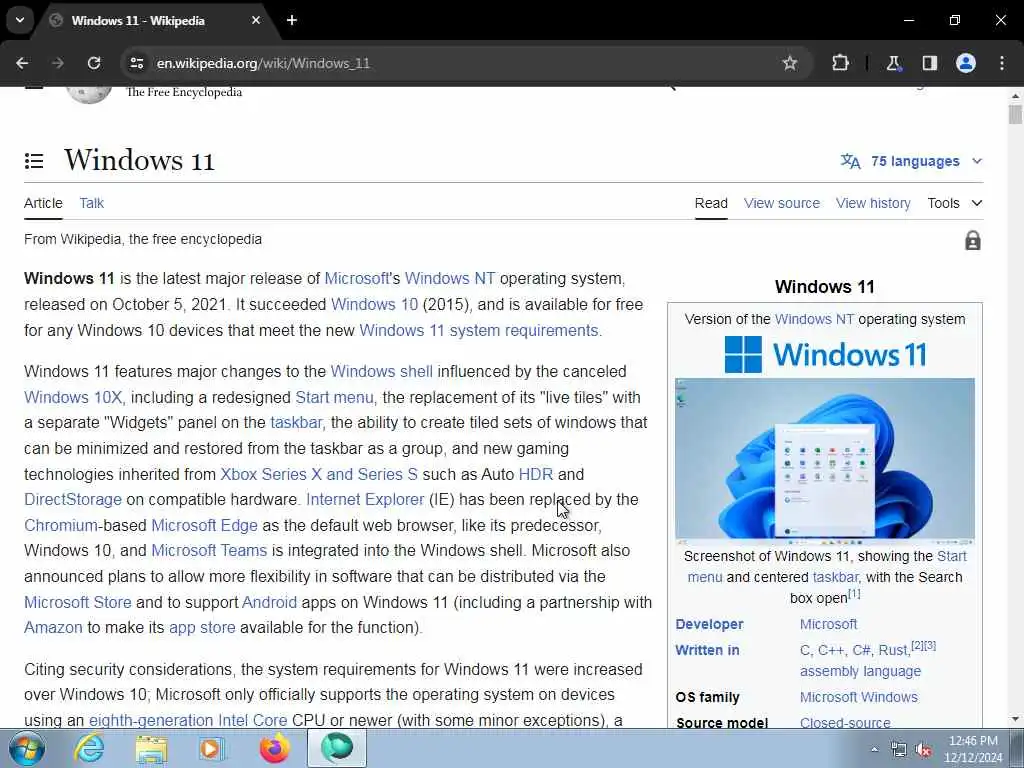This screenshot has width=1024, height=768.
Task: Follow the Microsoft Edge link
Action: pyautogui.click(x=204, y=525)
